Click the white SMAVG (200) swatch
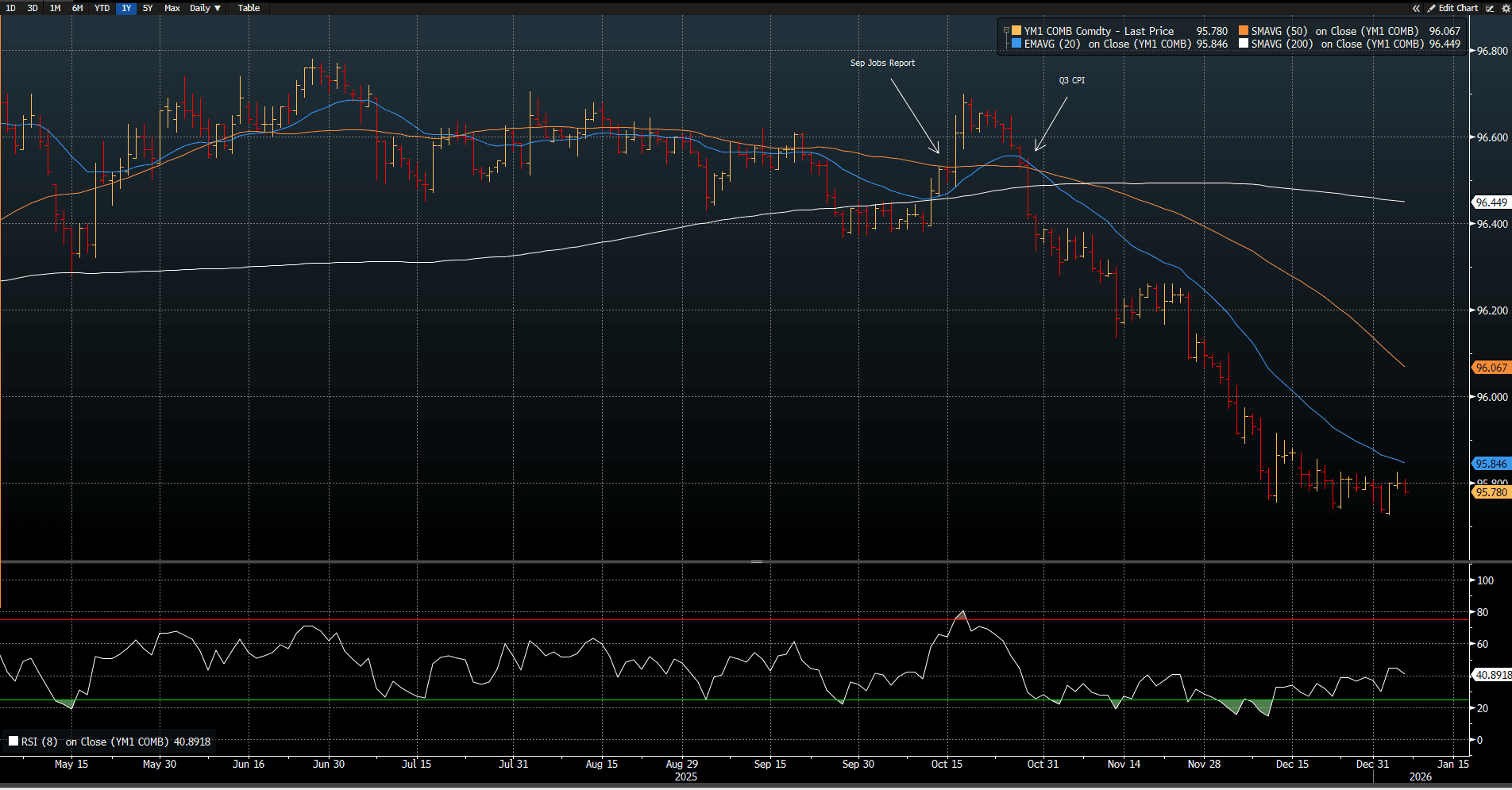1512x790 pixels. pos(1244,44)
